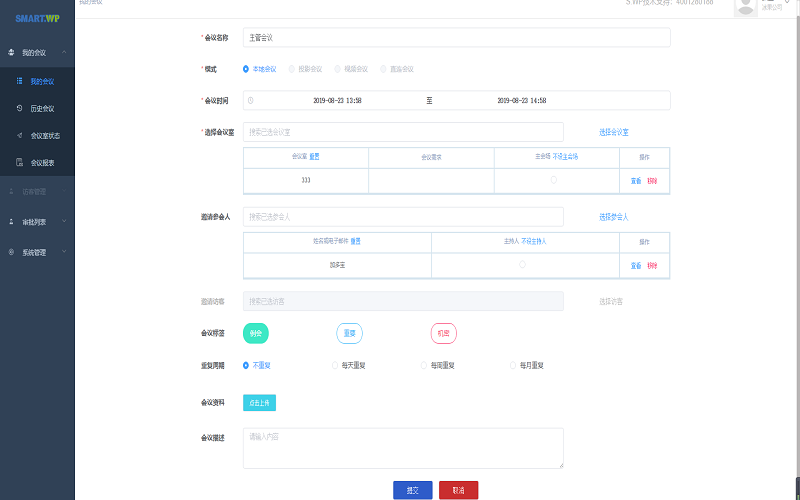Click the user avatar in the top right
Image resolution: width=800 pixels, height=500 pixels.
(x=745, y=7)
